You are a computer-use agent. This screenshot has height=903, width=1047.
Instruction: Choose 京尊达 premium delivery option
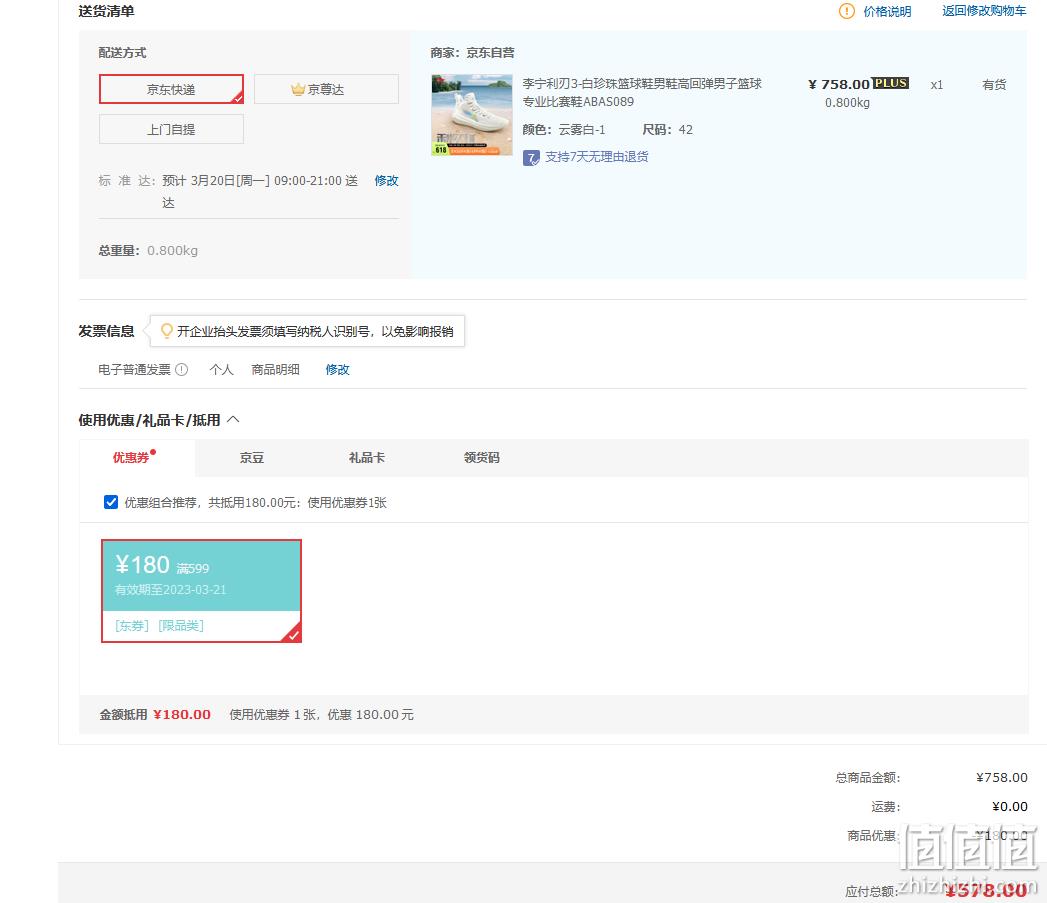(326, 89)
